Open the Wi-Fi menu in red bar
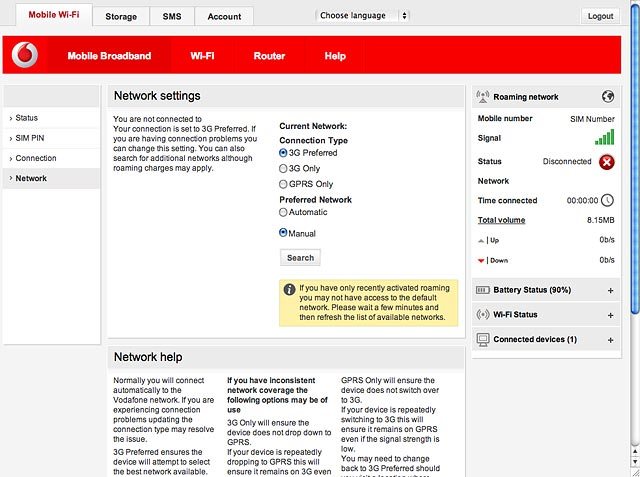640x477 pixels. [202, 56]
